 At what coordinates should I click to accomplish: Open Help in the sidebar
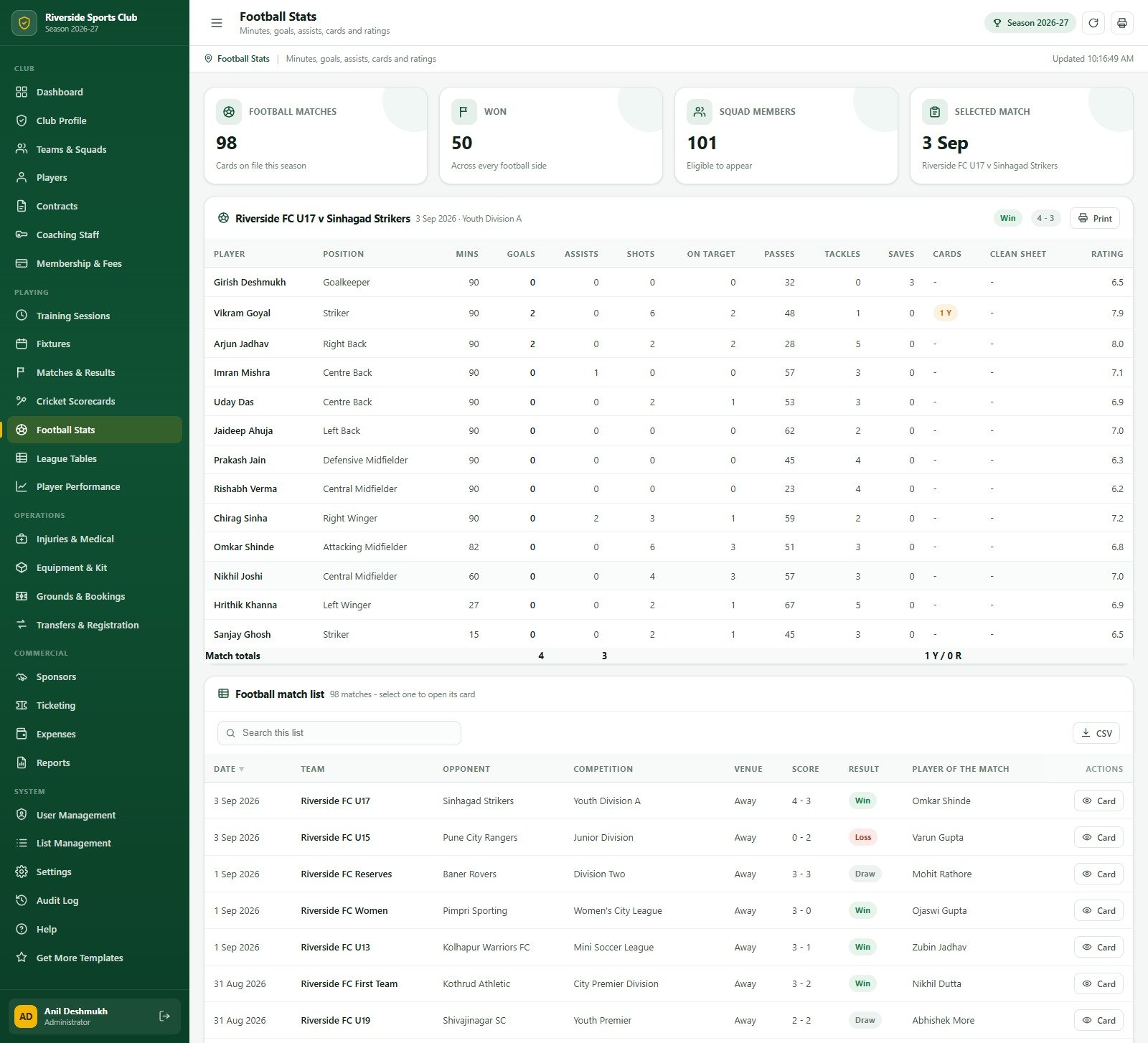click(95, 929)
